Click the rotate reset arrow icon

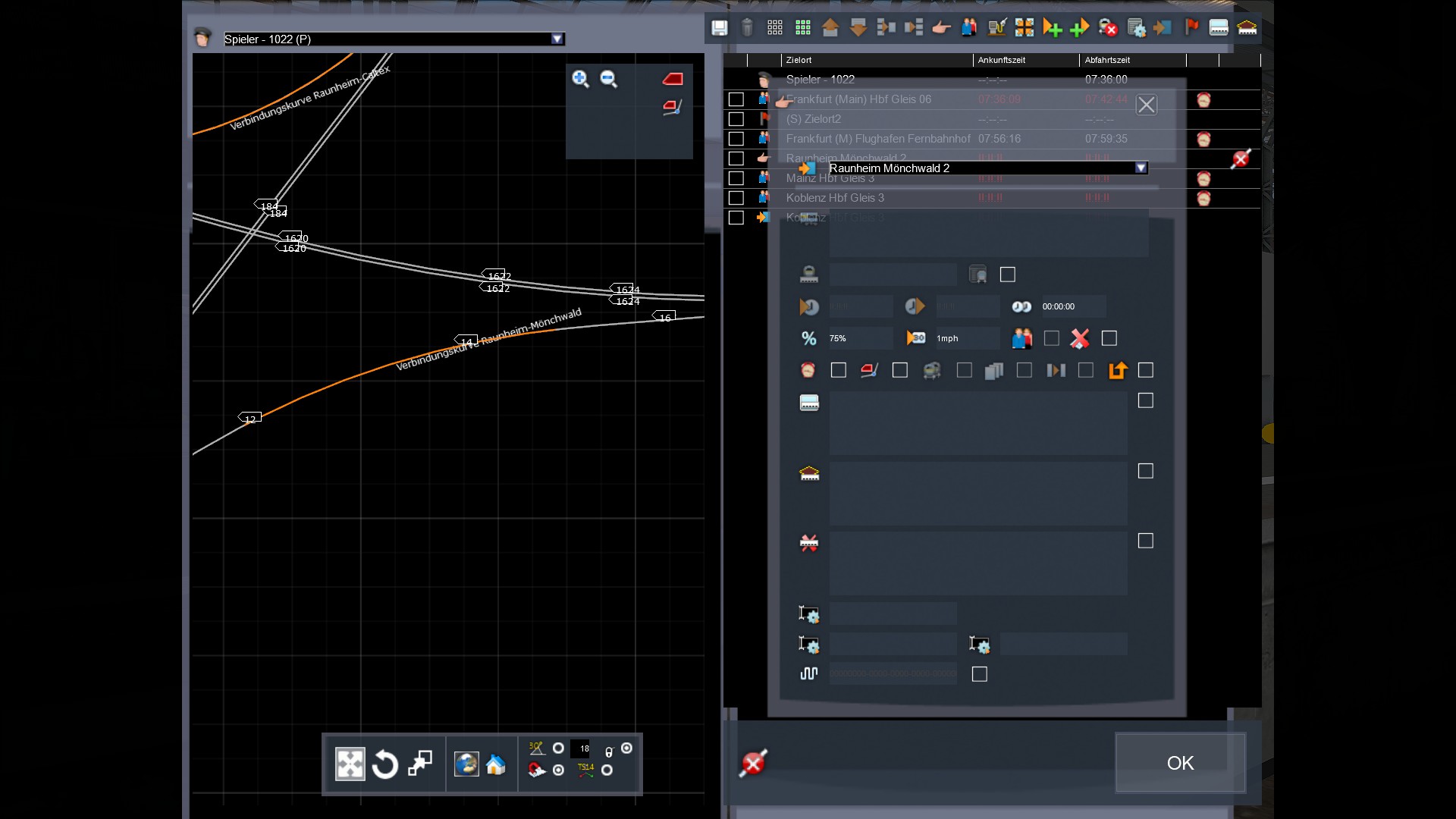click(385, 764)
